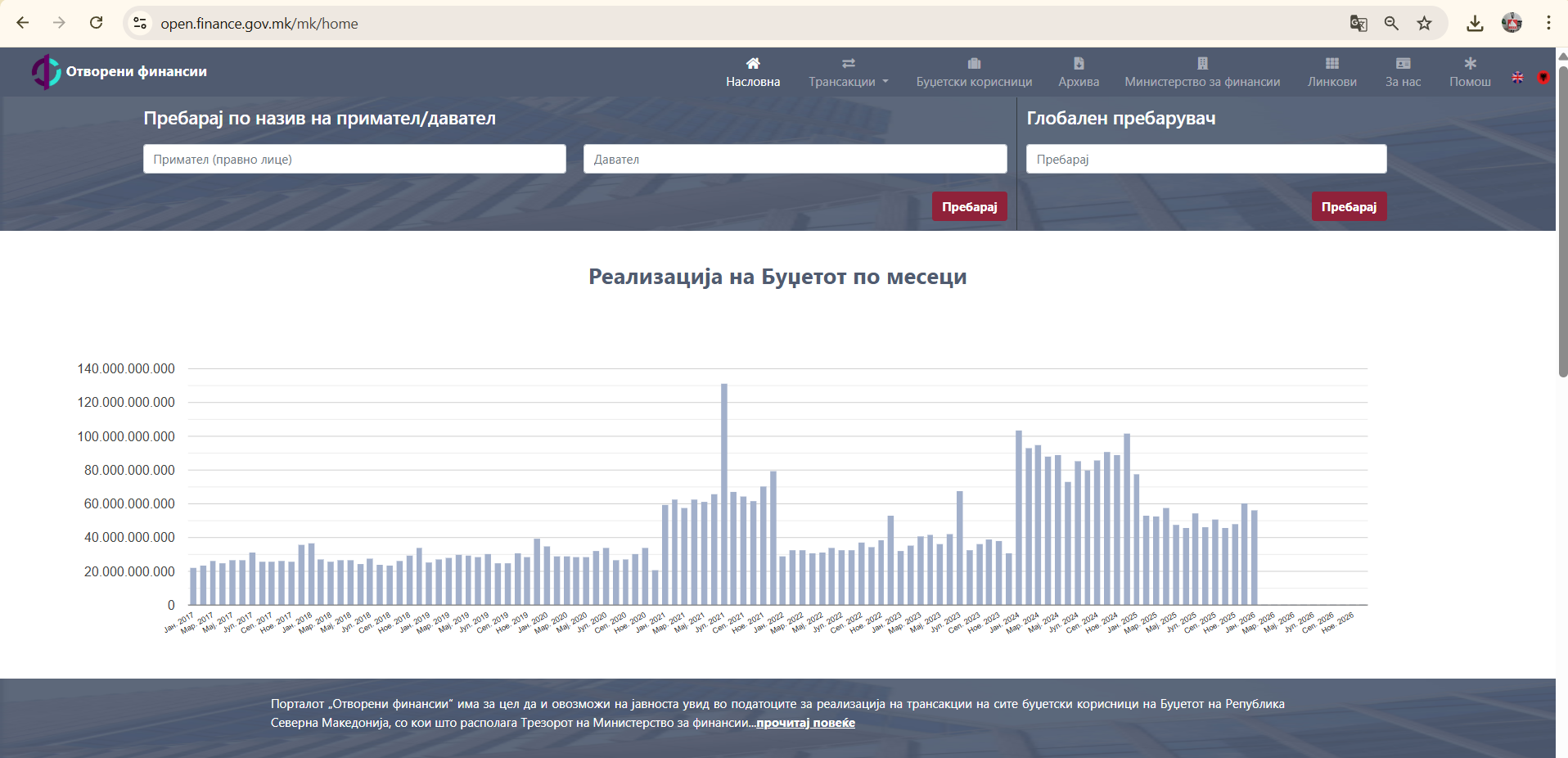The width and height of the screenshot is (1568, 758).
Task: Open the Chrome profile avatar menu
Action: point(1512,24)
